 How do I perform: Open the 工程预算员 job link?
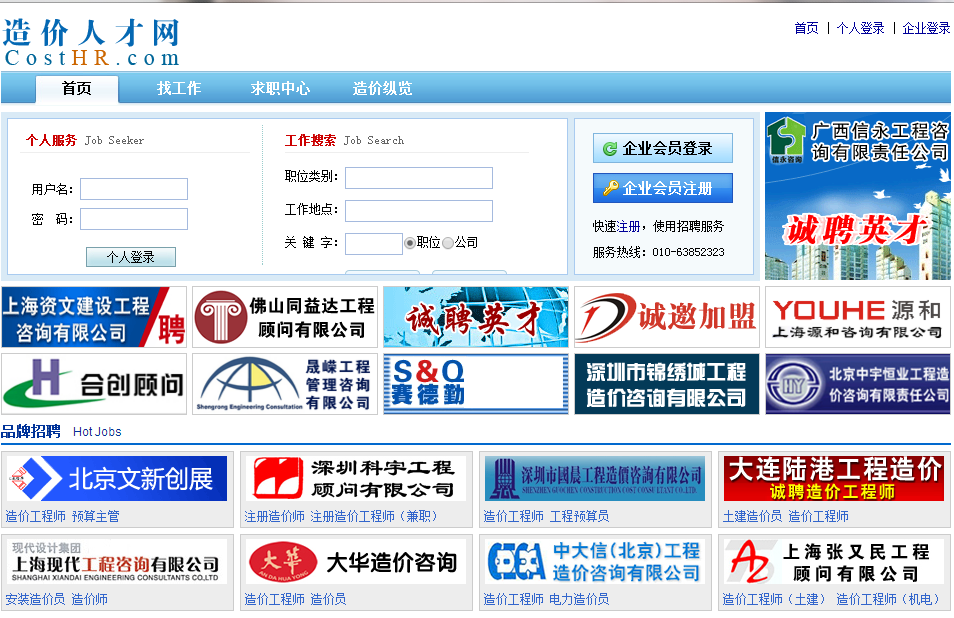[x=579, y=516]
